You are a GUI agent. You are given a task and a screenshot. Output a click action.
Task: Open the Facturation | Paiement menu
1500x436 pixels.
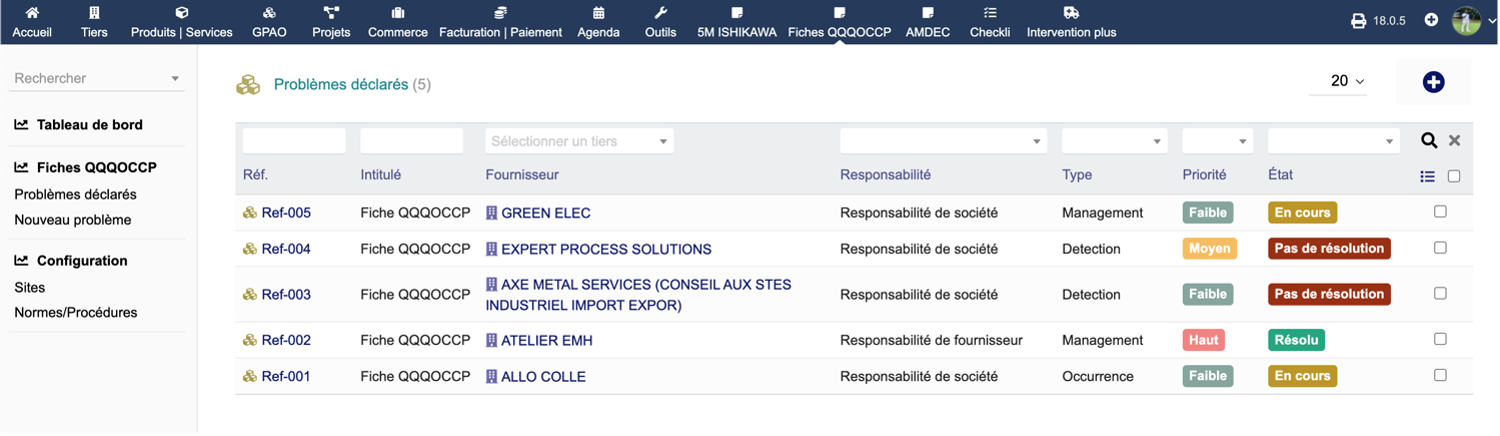pos(500,22)
